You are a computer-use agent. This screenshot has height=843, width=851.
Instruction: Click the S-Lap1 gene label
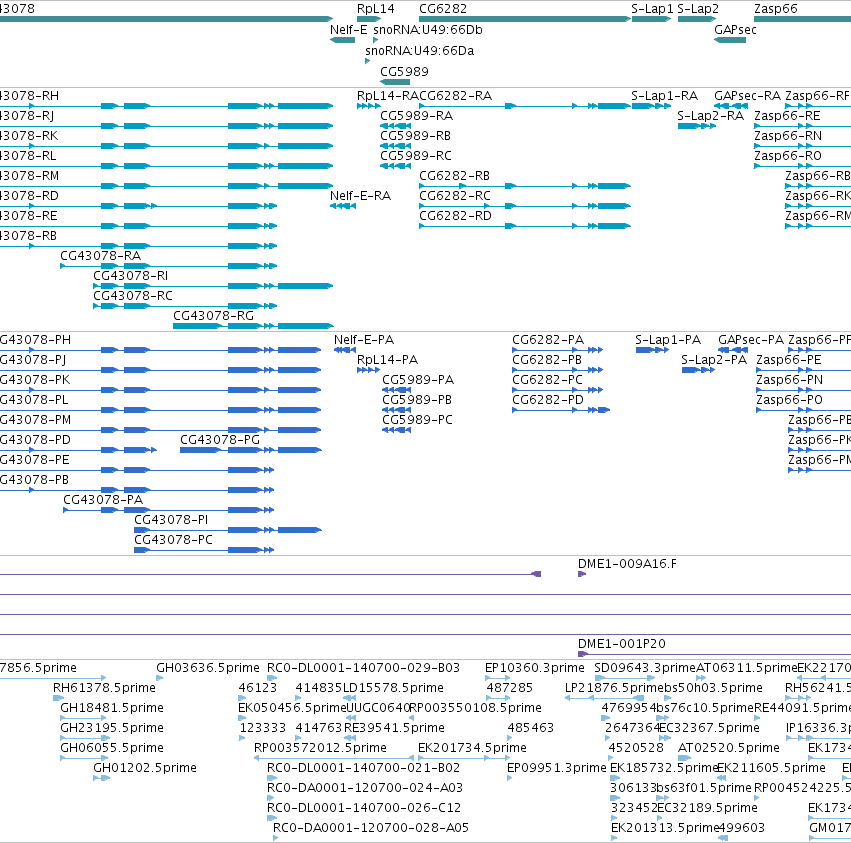pyautogui.click(x=652, y=9)
